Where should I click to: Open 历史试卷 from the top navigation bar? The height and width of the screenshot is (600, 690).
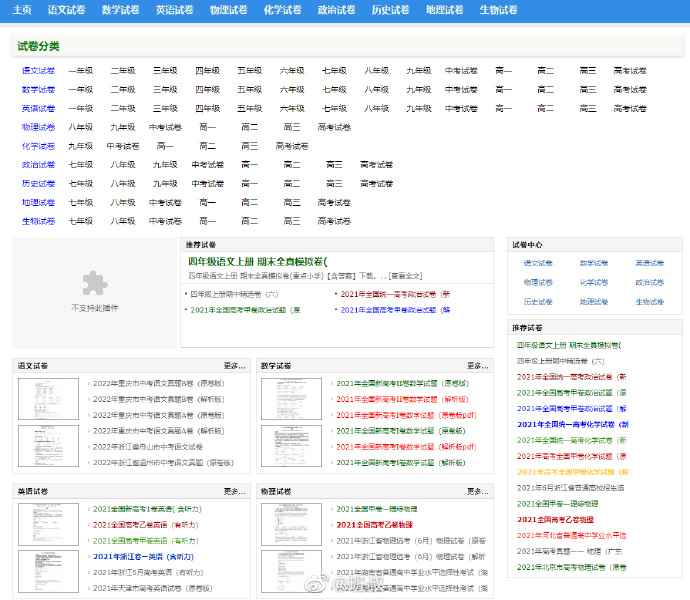pyautogui.click(x=390, y=10)
